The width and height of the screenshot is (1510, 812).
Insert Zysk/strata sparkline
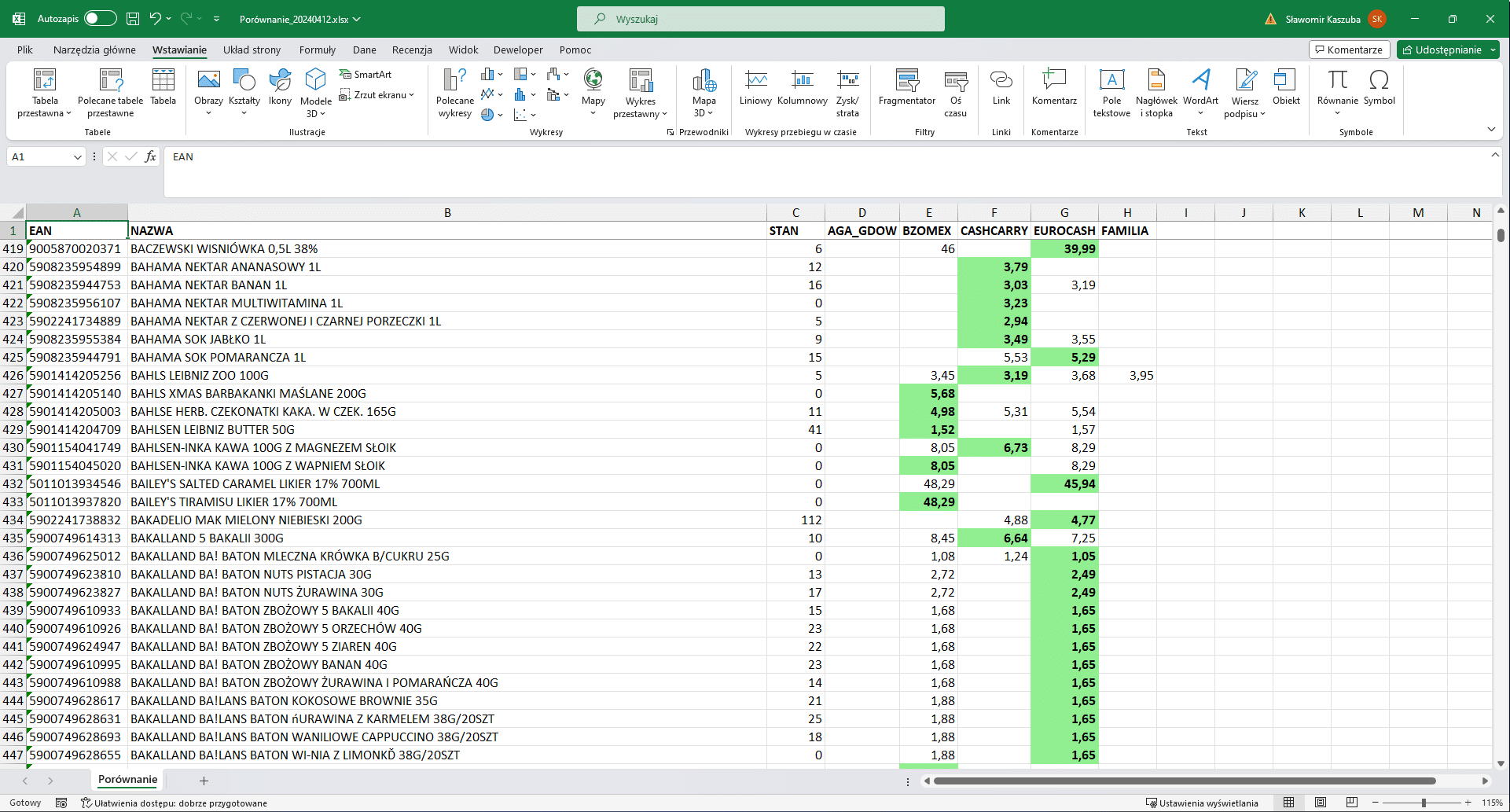pyautogui.click(x=847, y=93)
